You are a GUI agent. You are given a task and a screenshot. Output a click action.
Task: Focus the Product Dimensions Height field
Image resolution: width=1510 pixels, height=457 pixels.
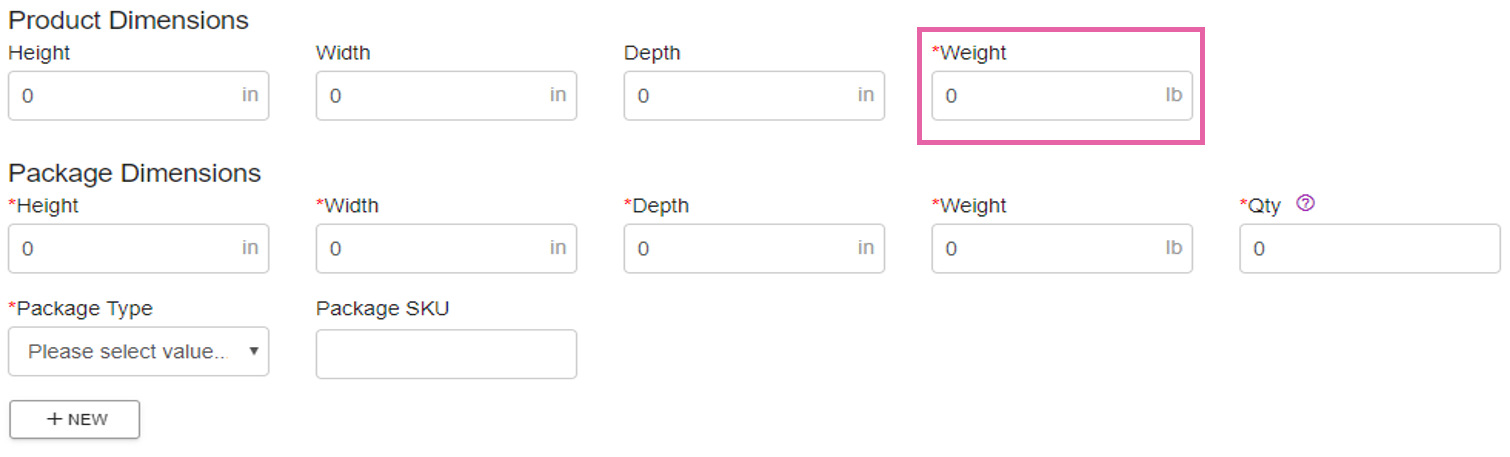(138, 96)
